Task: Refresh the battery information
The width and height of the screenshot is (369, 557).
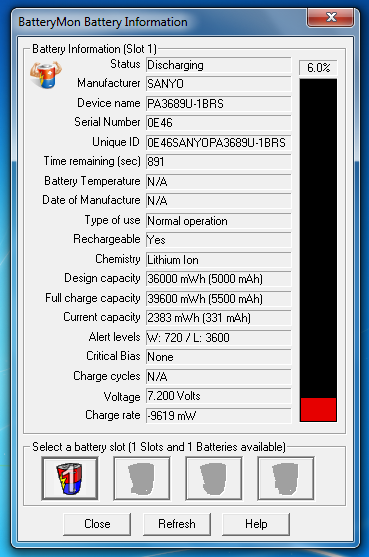Action: coord(177,524)
